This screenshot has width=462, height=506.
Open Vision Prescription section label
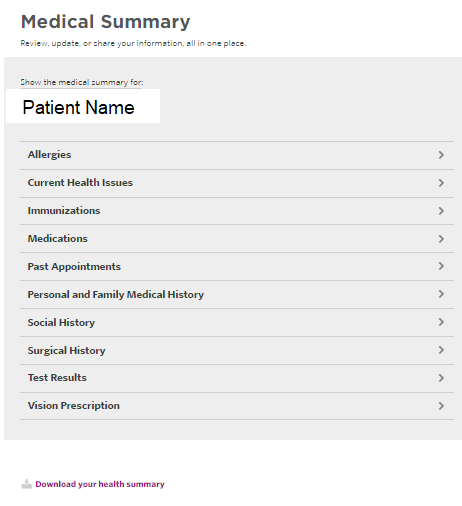pos(73,406)
